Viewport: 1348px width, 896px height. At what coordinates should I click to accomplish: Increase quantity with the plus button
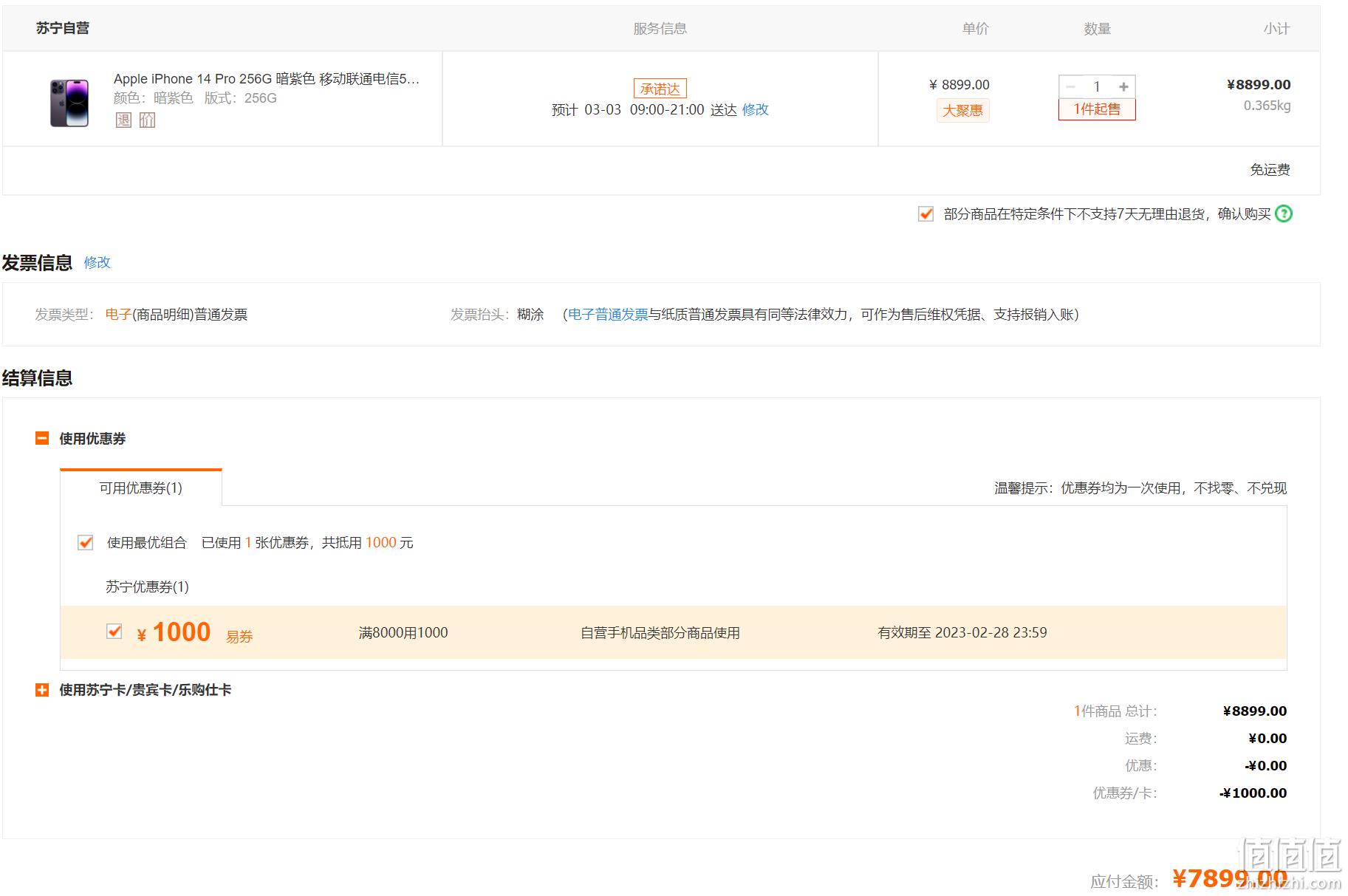coord(1123,86)
